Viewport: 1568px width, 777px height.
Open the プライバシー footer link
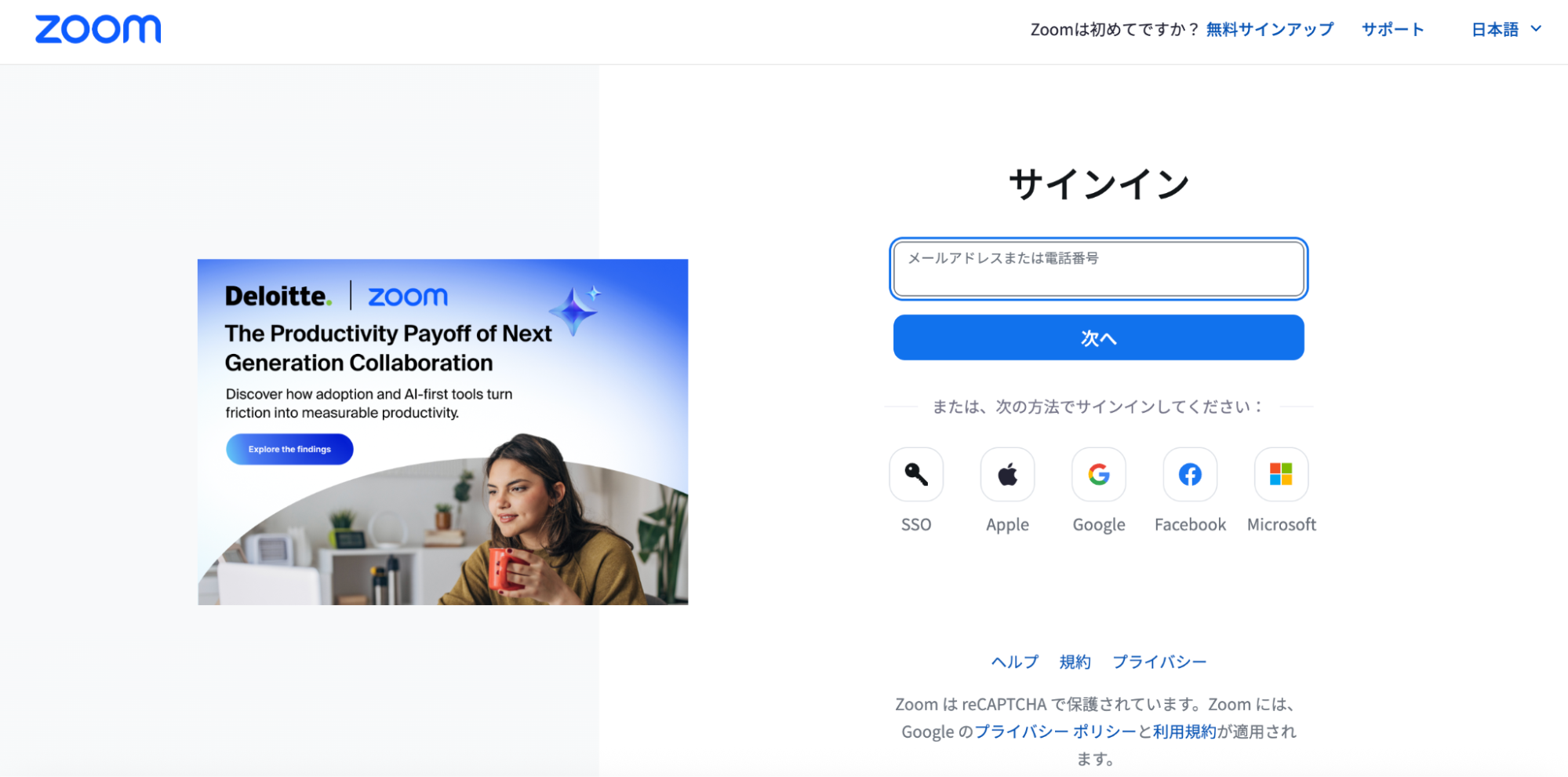(1159, 662)
